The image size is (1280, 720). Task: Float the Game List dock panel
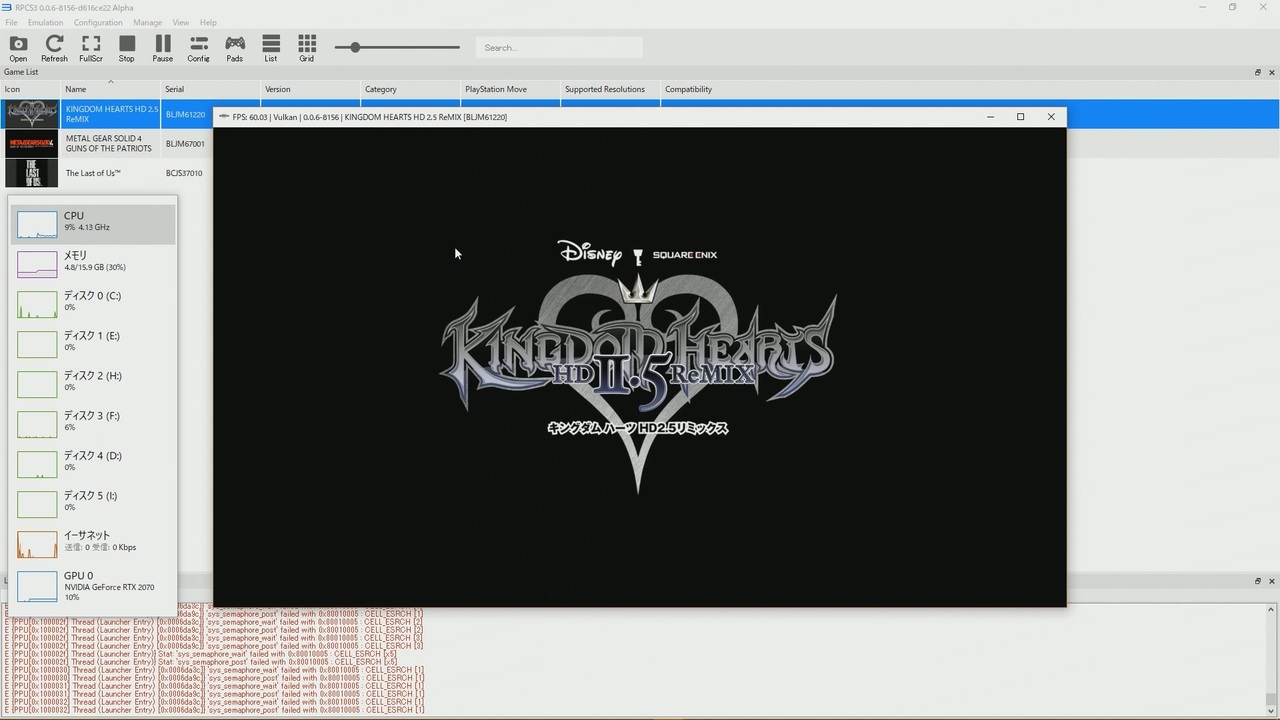coord(1258,72)
